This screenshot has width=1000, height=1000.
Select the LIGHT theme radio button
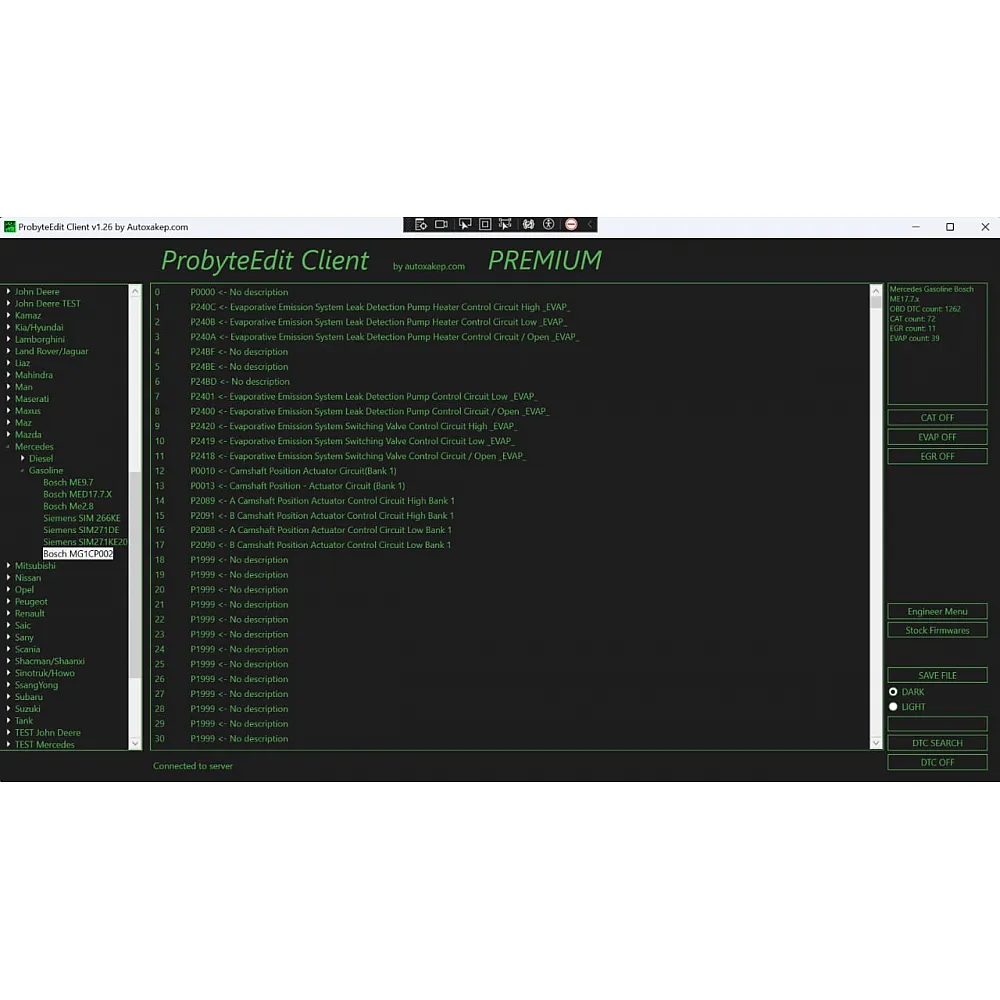(893, 707)
